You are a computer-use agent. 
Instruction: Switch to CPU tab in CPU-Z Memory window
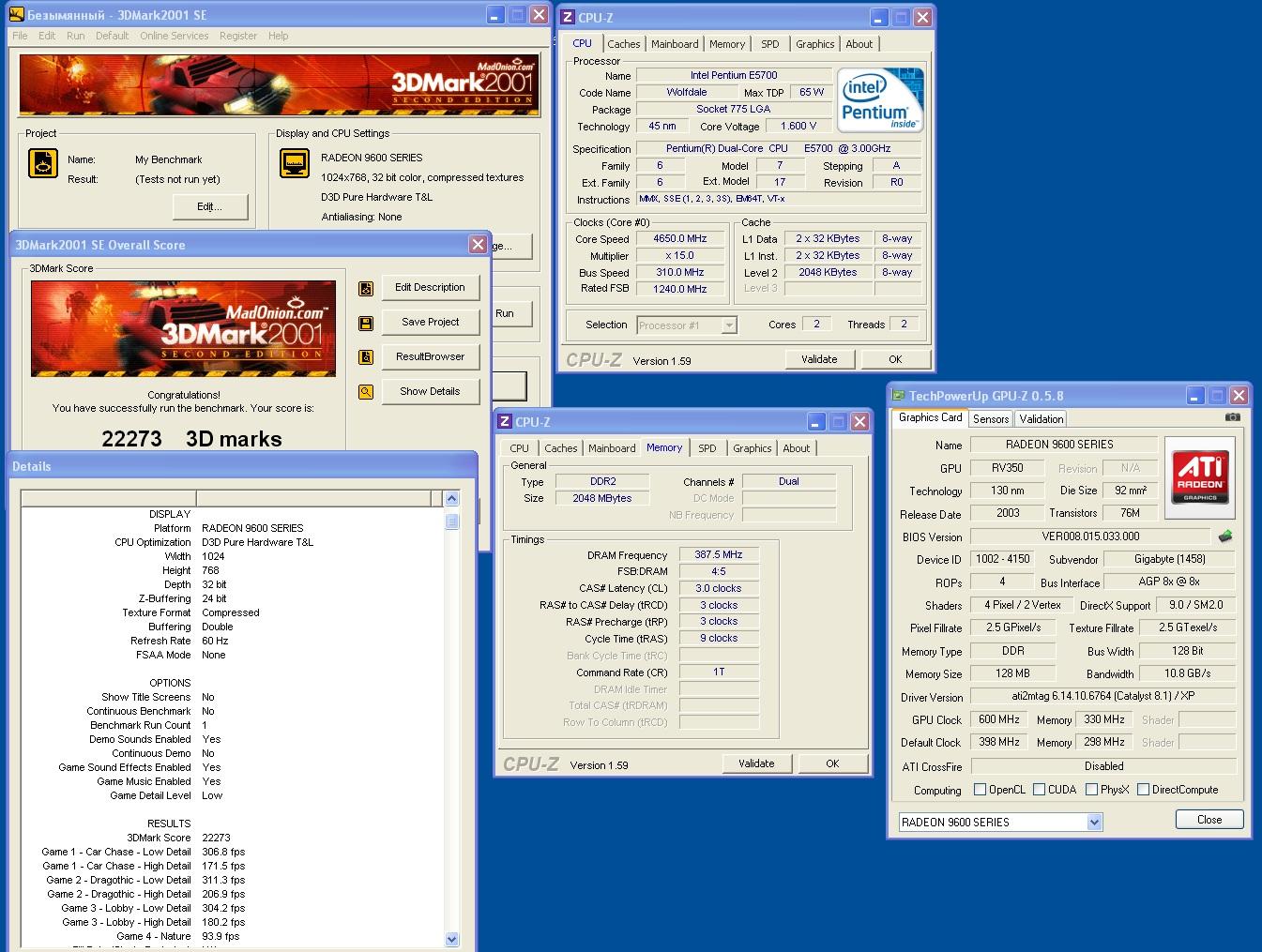520,448
